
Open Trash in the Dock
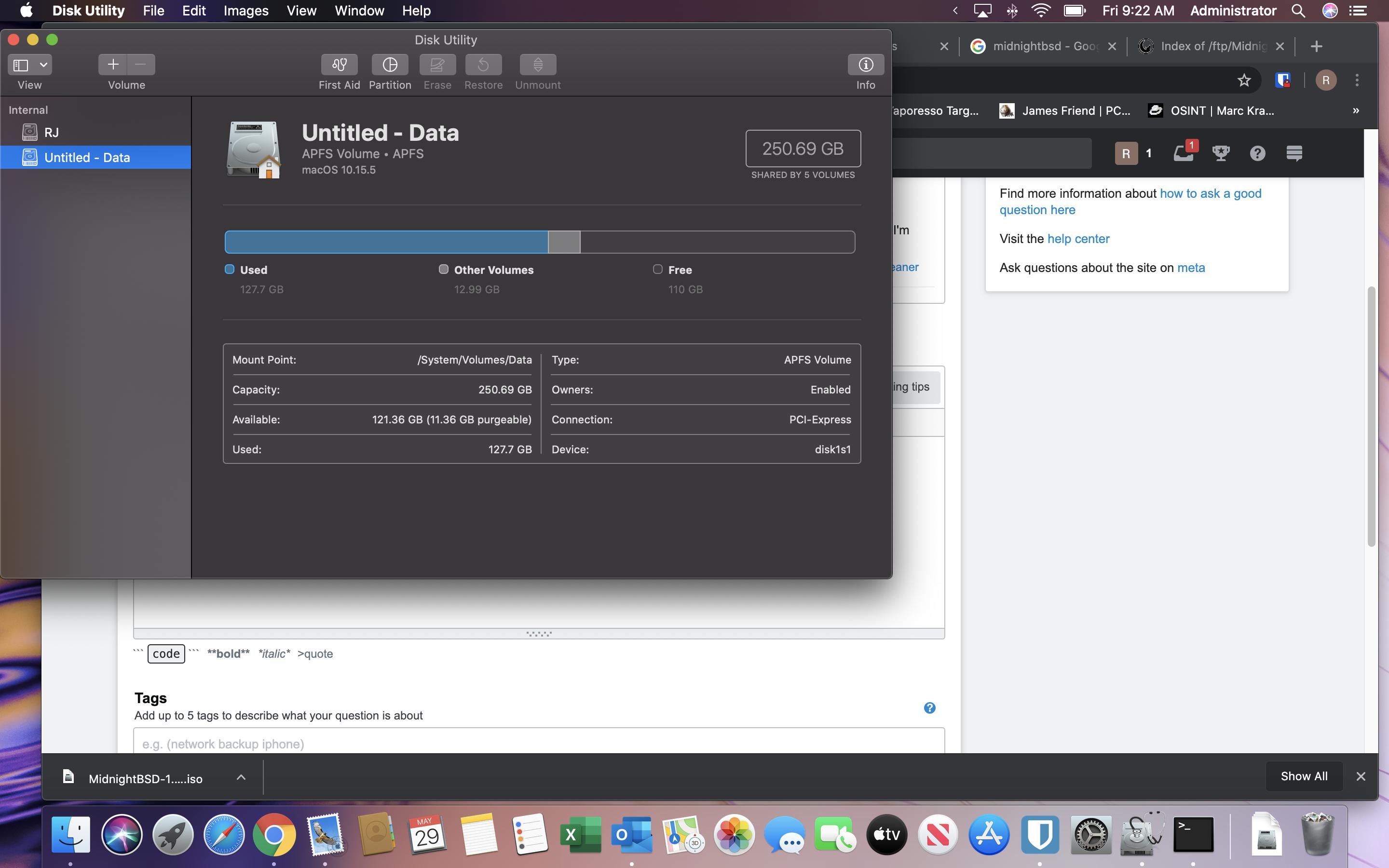pyautogui.click(x=1317, y=834)
